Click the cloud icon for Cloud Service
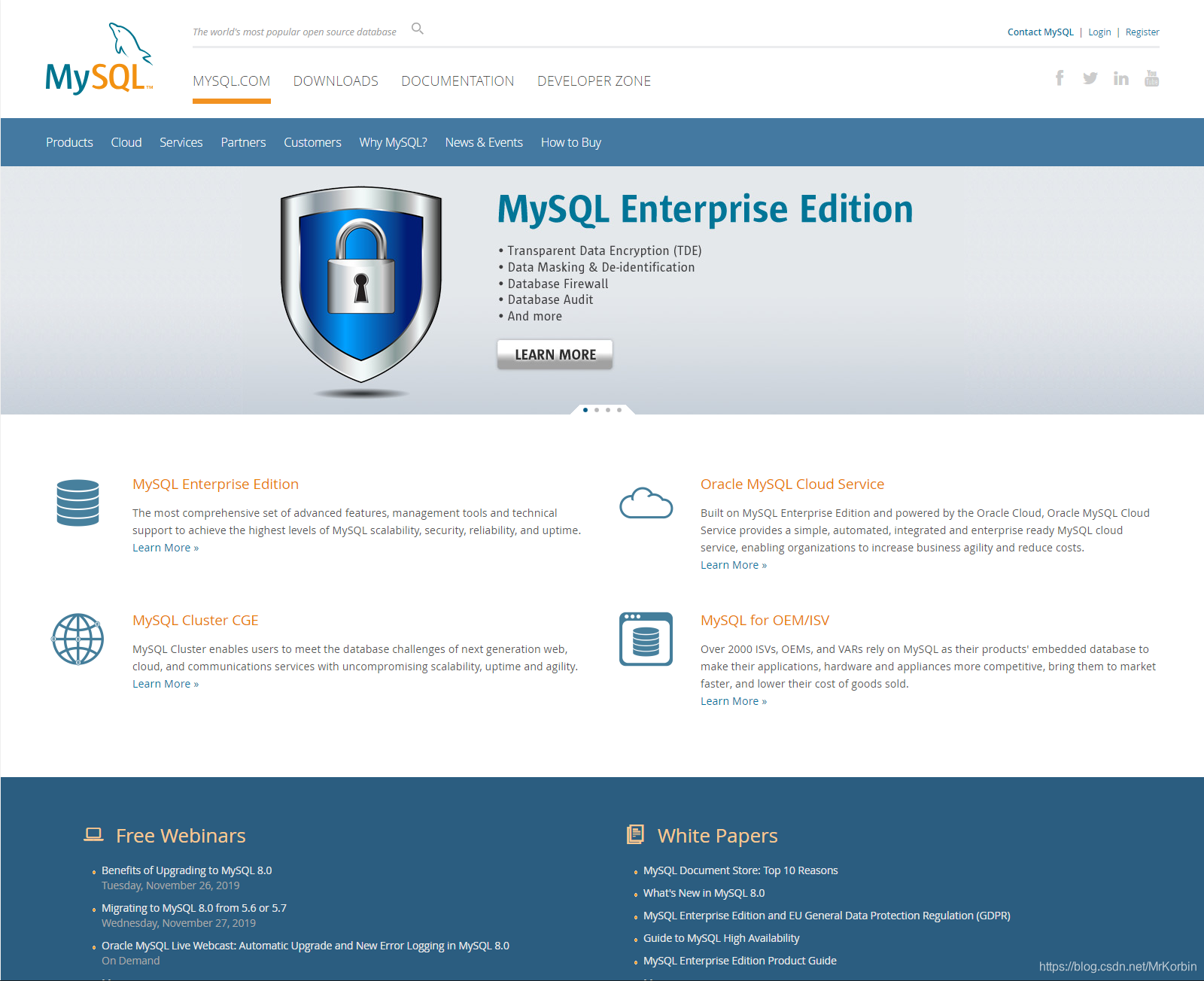Viewport: 1204px width, 981px height. 646,503
